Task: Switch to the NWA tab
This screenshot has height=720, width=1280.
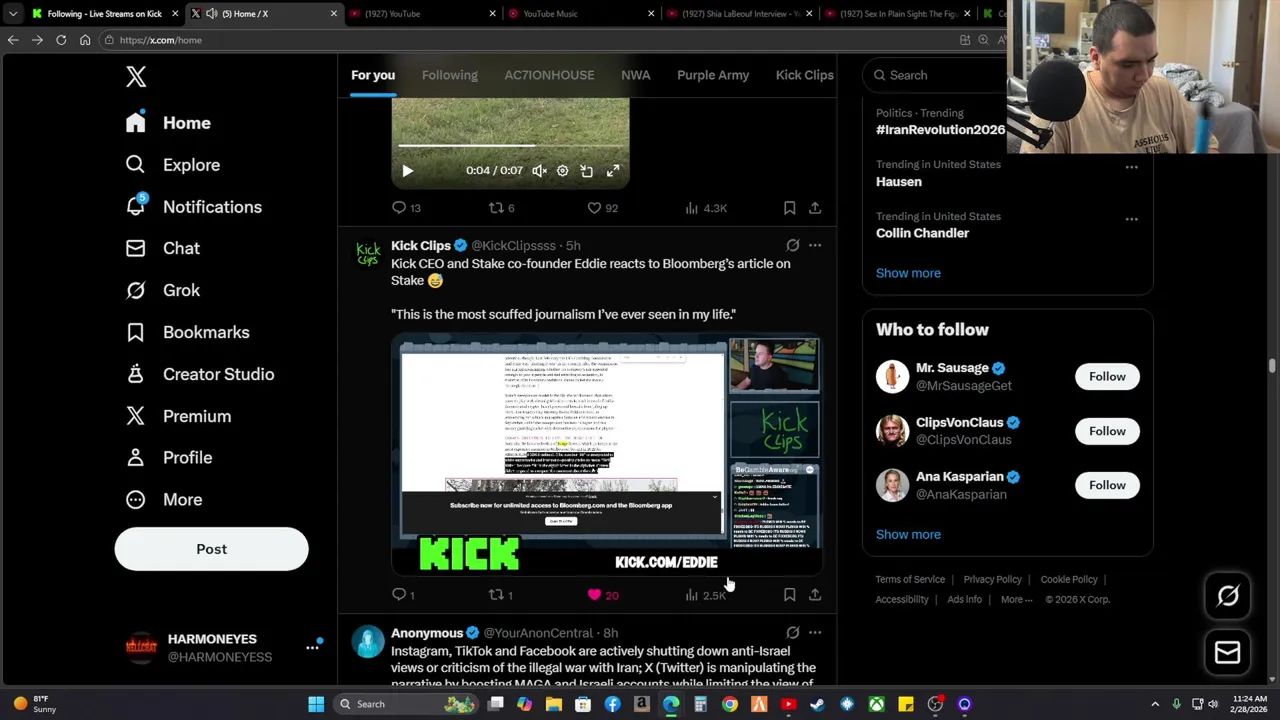Action: (635, 75)
